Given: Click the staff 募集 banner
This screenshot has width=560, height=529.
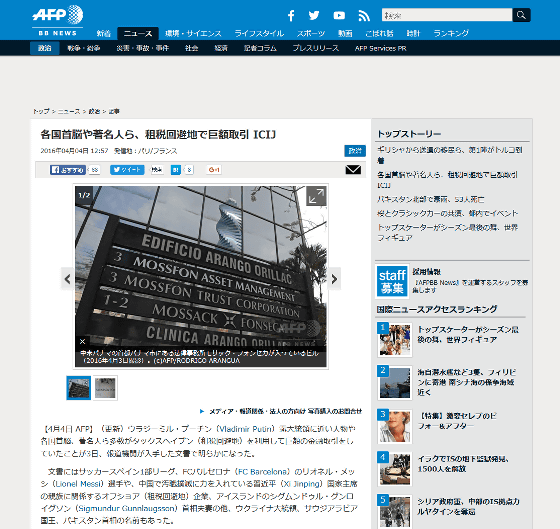Looking at the screenshot, I should [x=392, y=281].
